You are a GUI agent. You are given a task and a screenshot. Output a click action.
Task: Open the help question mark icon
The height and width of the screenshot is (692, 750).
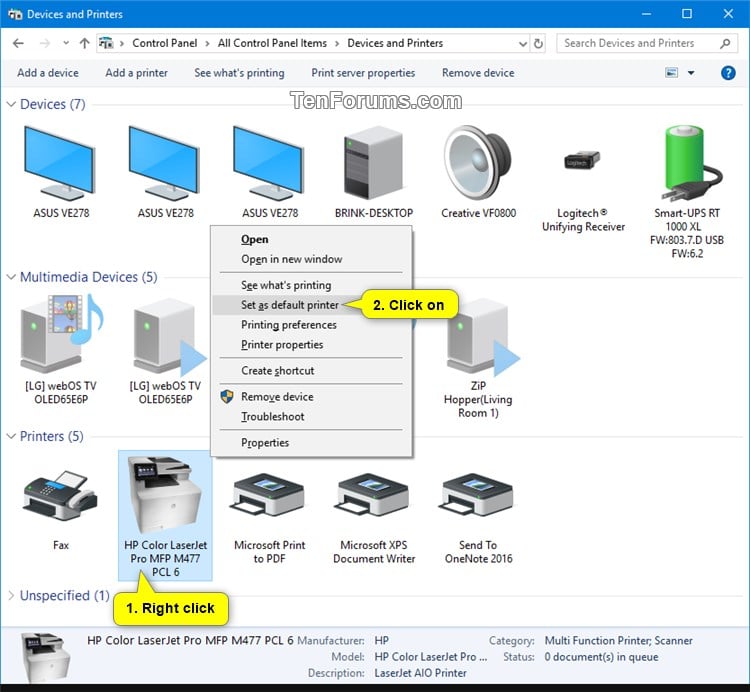coord(728,73)
